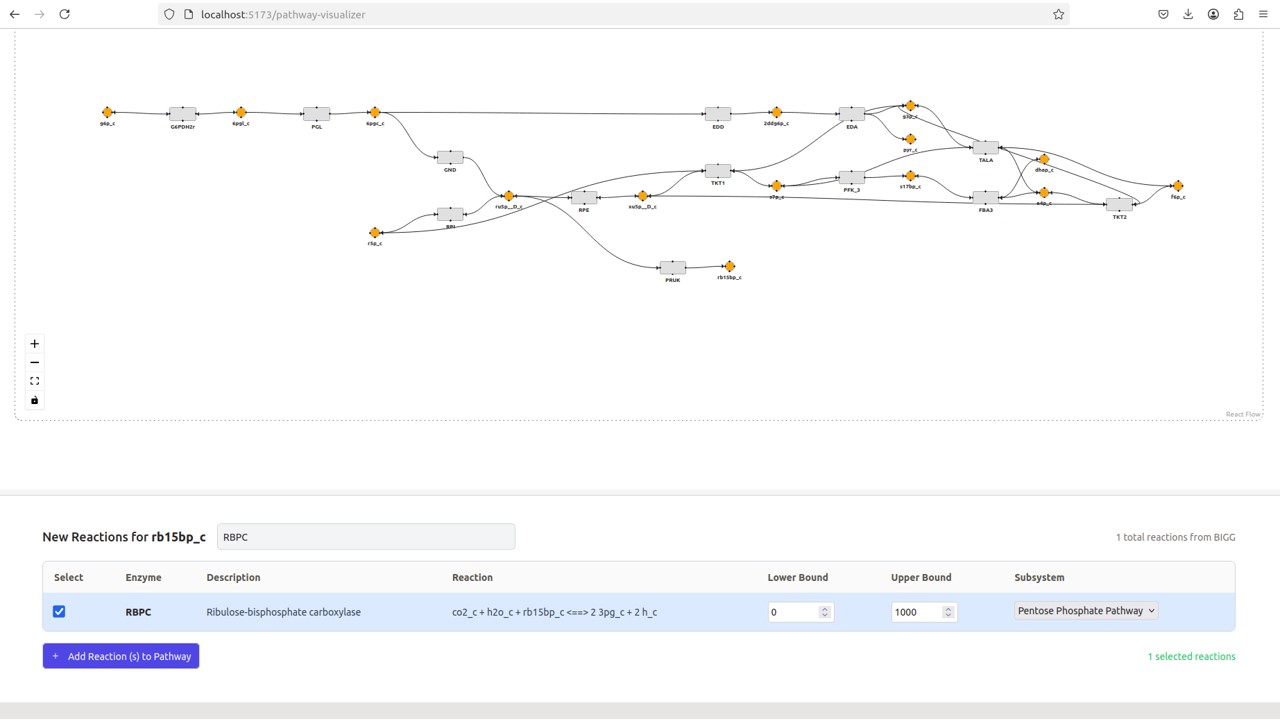Click the f6p_c metabolite node
Viewport: 1280px width, 720px height.
coord(1178,186)
